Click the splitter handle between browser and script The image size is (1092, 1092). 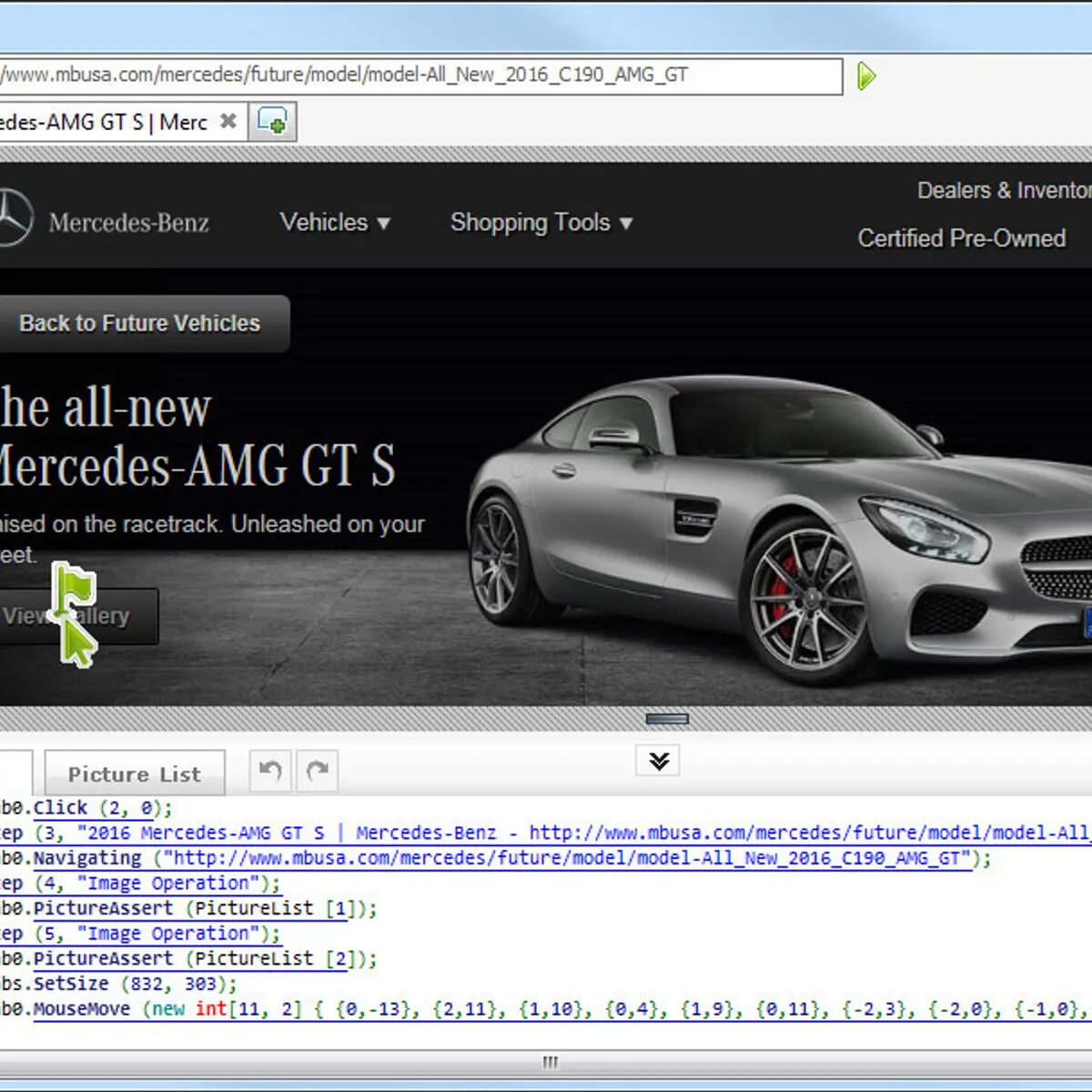click(x=667, y=719)
